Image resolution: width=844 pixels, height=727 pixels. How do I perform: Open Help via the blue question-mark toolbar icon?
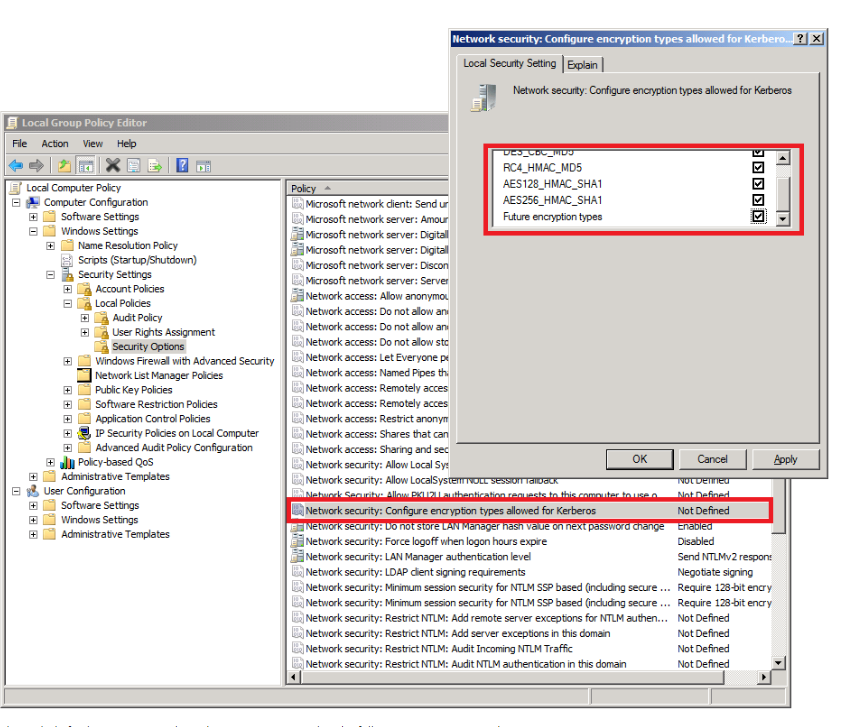[x=182, y=166]
